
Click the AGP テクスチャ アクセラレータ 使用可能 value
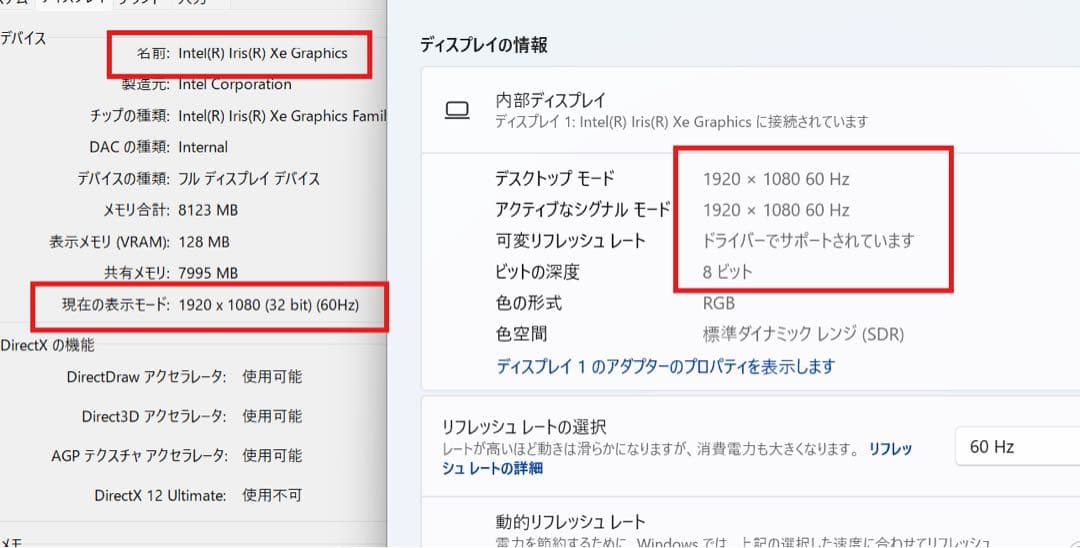tap(272, 456)
